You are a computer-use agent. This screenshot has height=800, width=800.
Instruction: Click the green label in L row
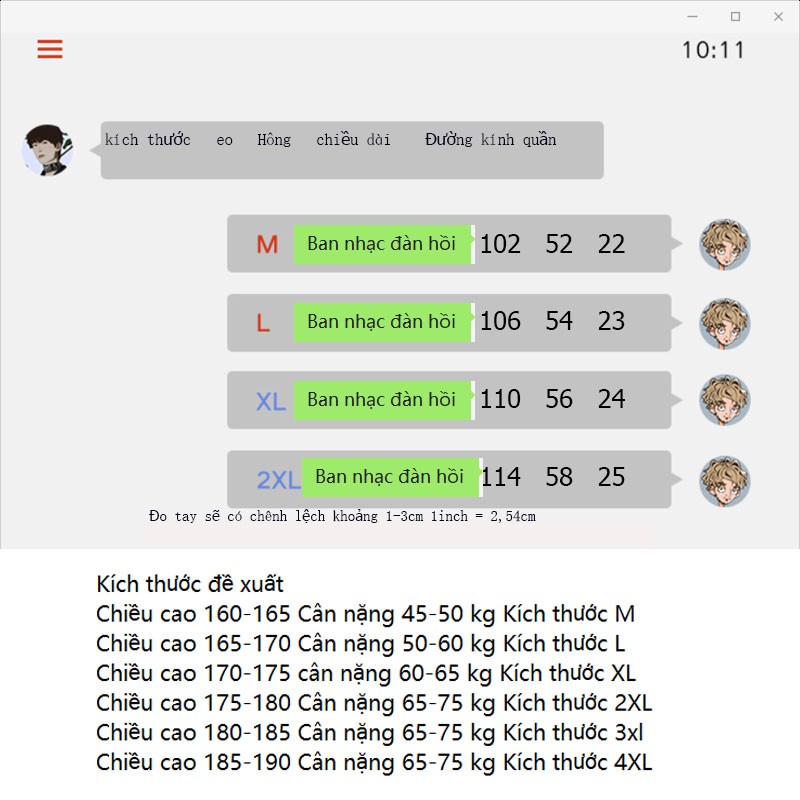pyautogui.click(x=383, y=322)
